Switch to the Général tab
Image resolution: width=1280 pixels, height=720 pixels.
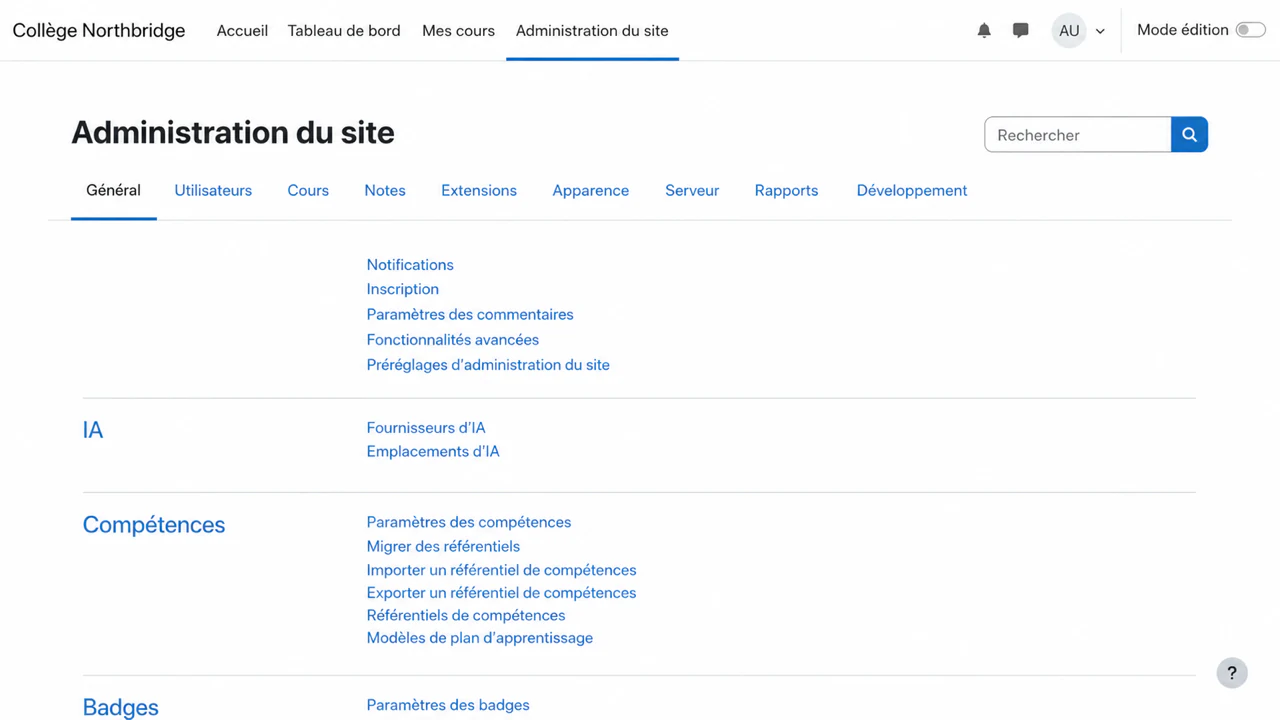(113, 190)
